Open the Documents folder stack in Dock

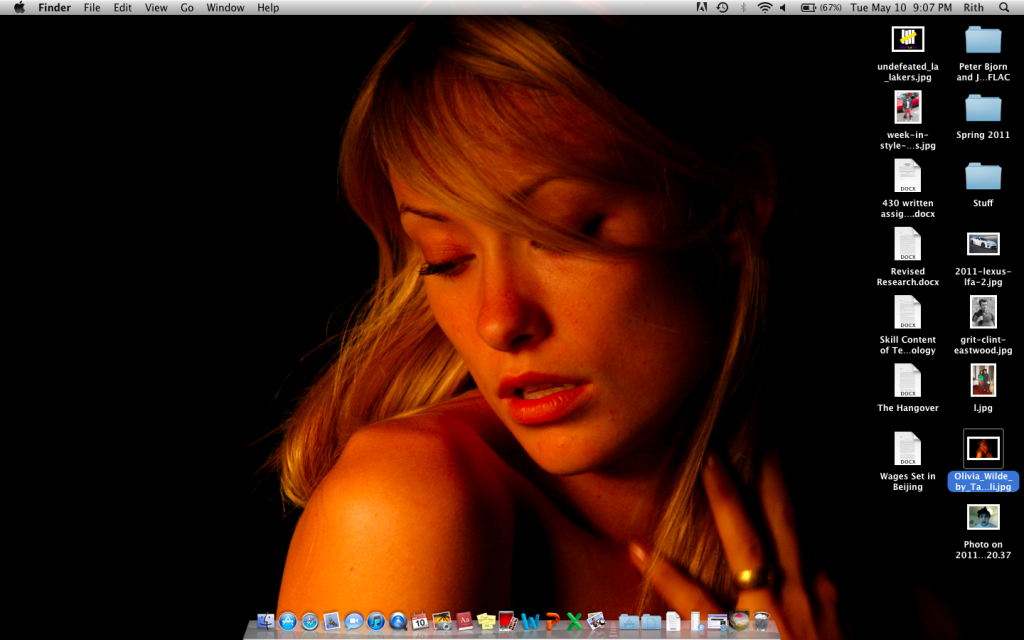pos(651,621)
